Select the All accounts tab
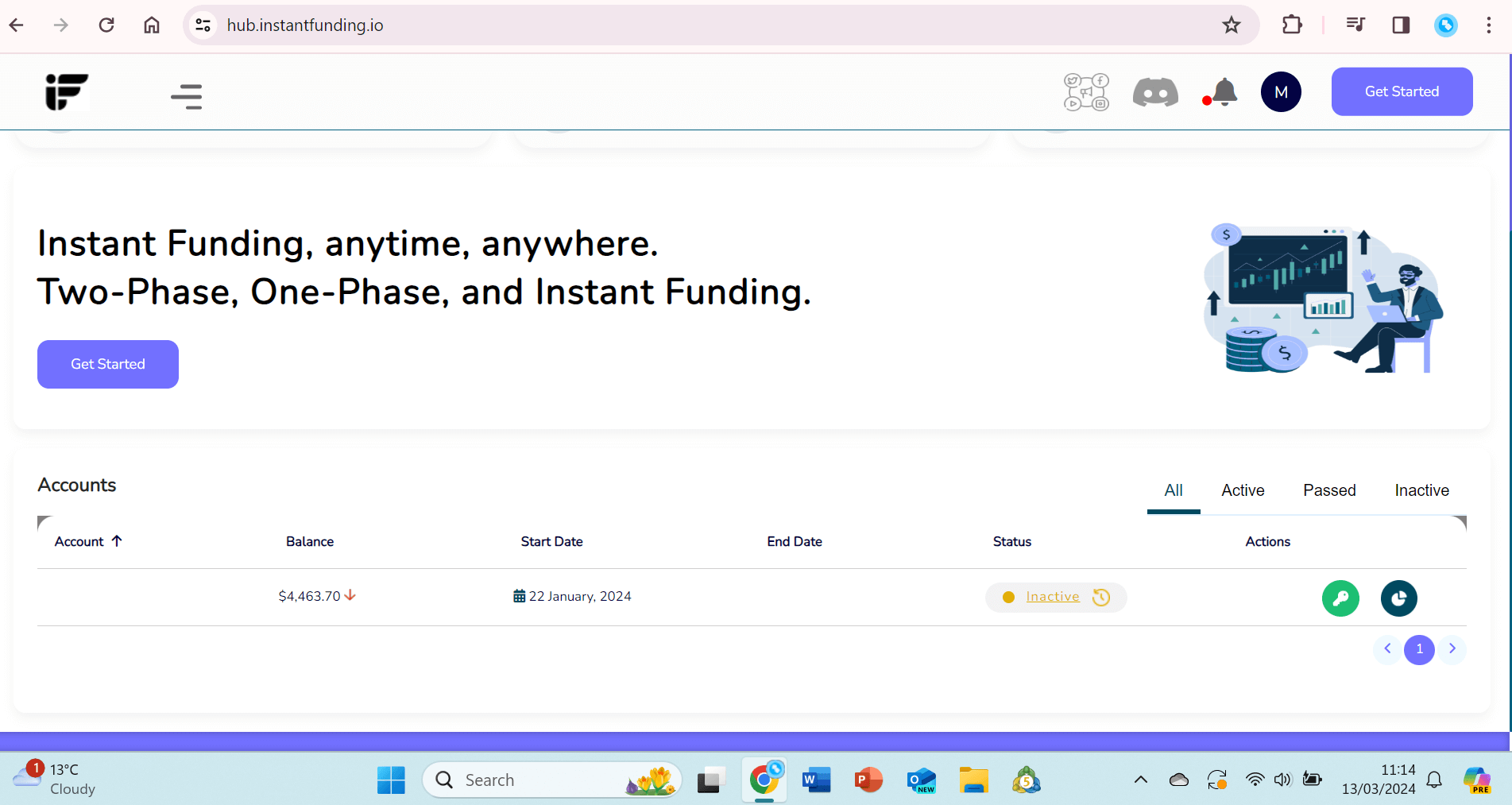 pos(1174,490)
